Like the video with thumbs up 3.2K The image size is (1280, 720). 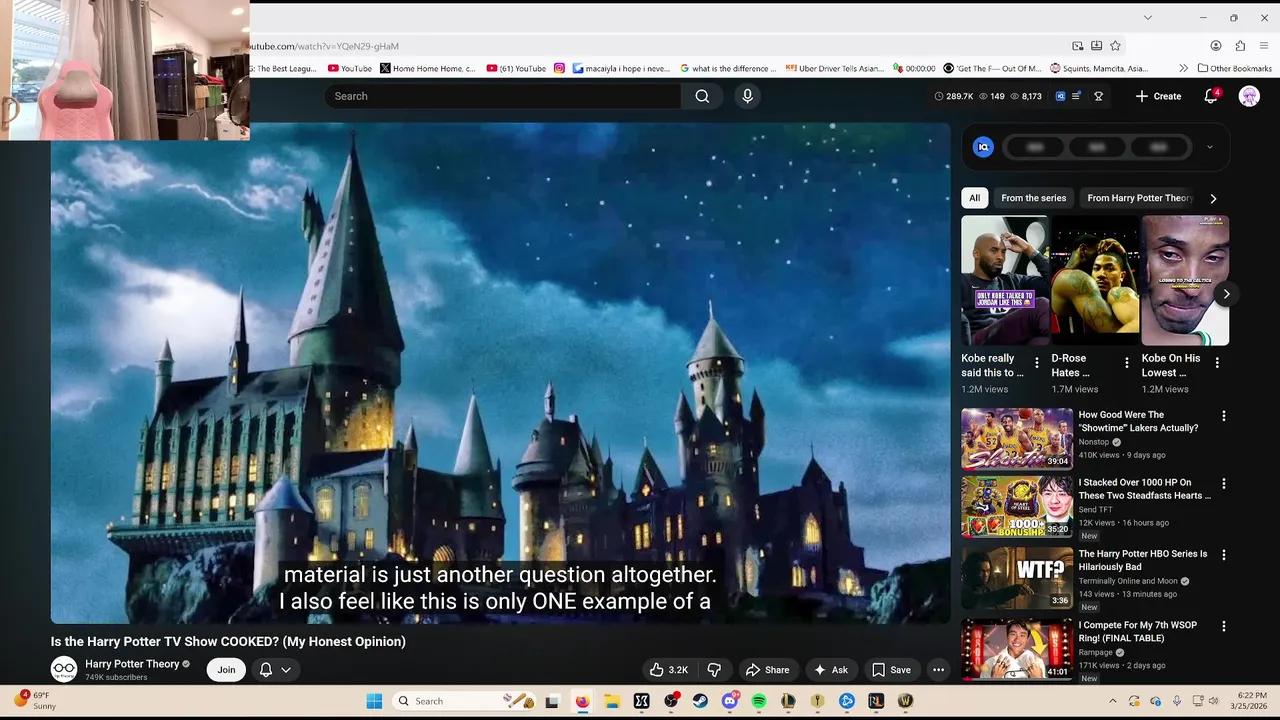pos(669,670)
